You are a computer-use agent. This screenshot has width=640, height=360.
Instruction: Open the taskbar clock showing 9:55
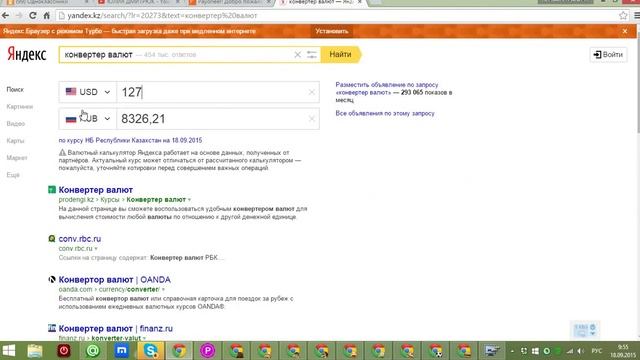[x=623, y=351]
